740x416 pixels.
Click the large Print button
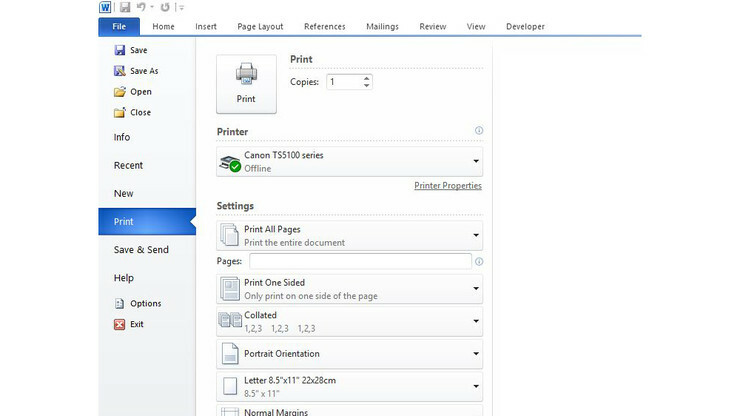(246, 84)
